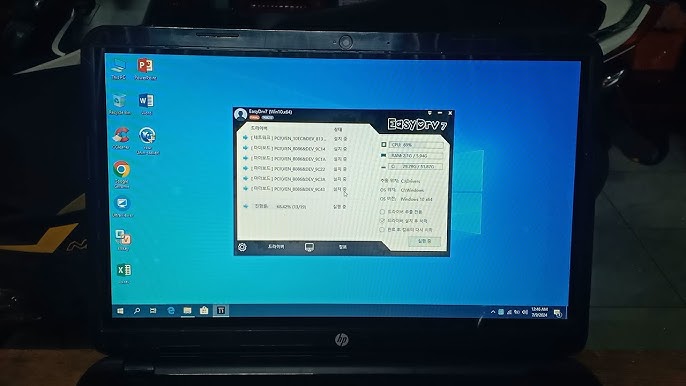Select the tab right of the monitor icon

pyautogui.click(x=342, y=247)
